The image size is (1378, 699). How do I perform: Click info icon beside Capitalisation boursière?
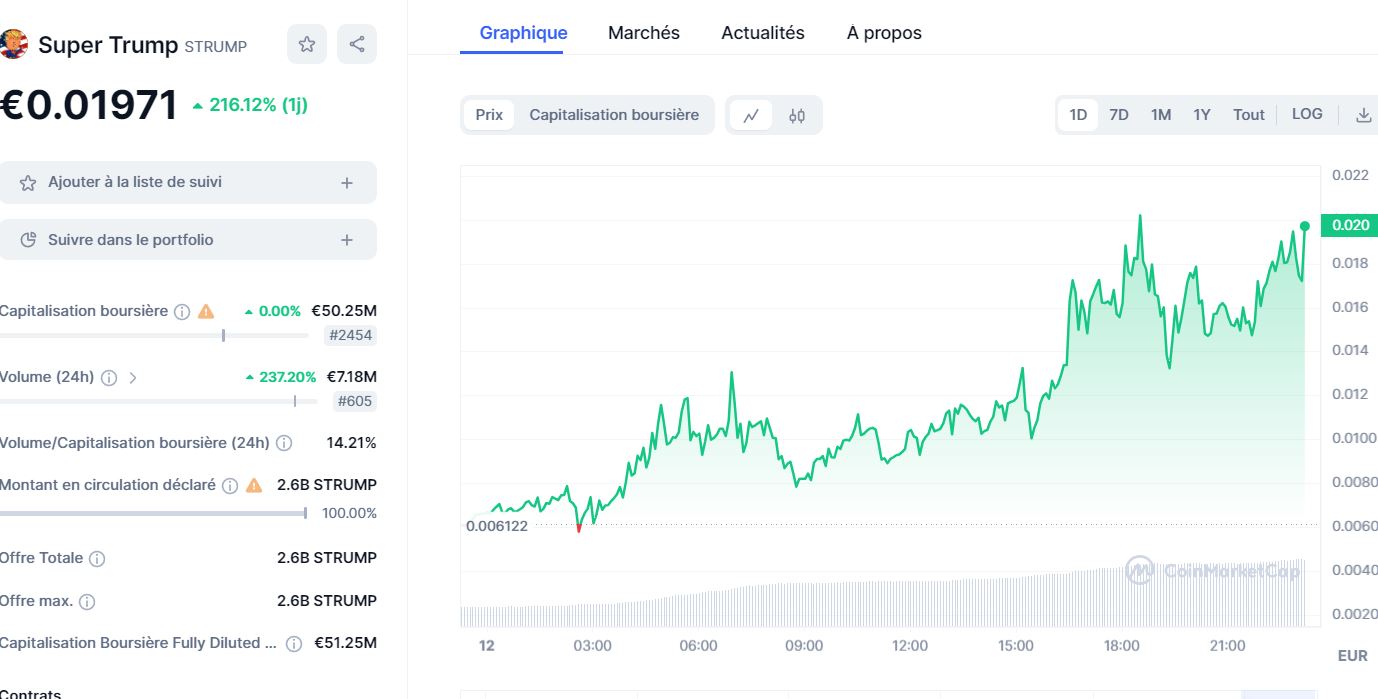point(182,312)
